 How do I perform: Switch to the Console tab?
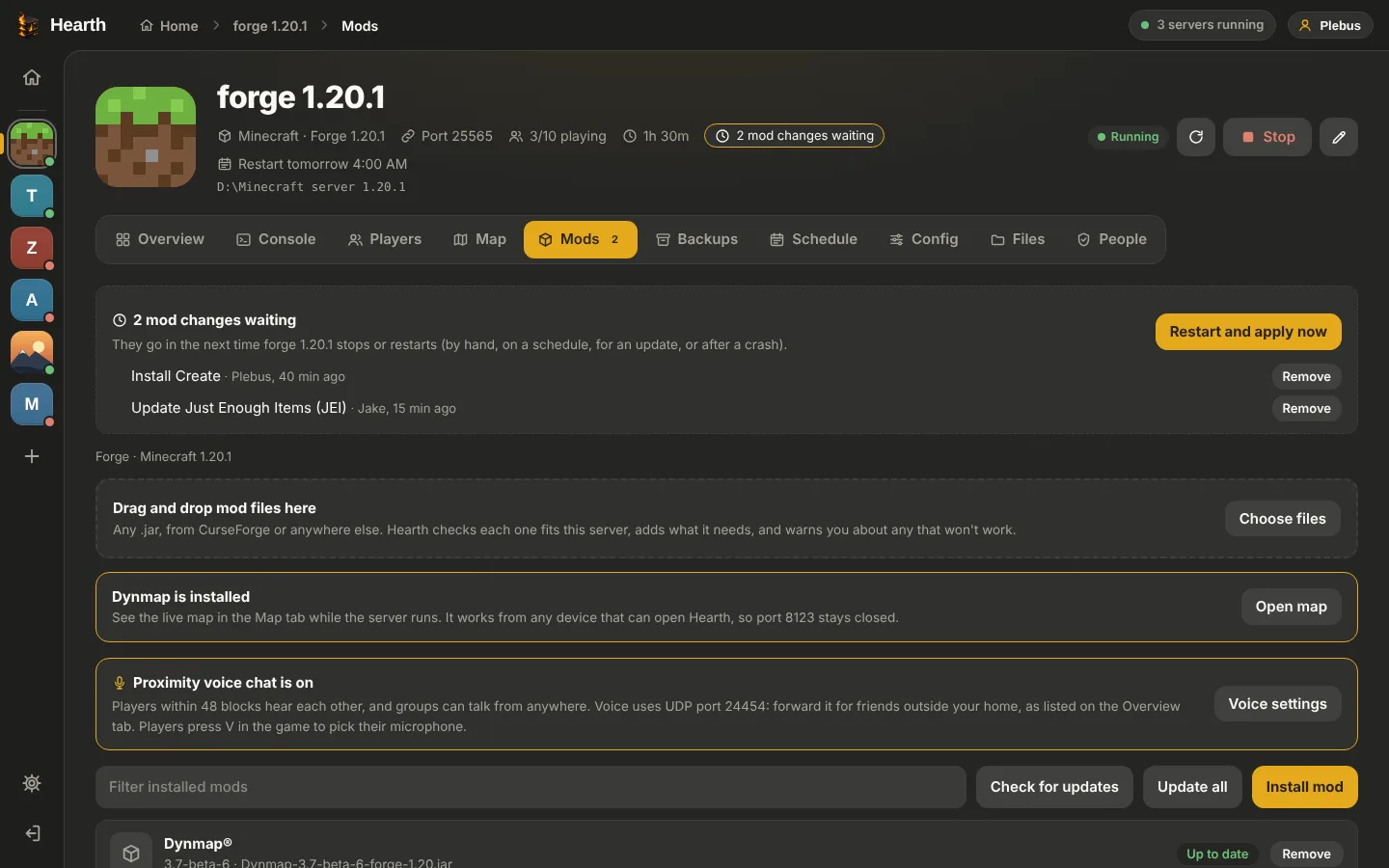pos(276,239)
